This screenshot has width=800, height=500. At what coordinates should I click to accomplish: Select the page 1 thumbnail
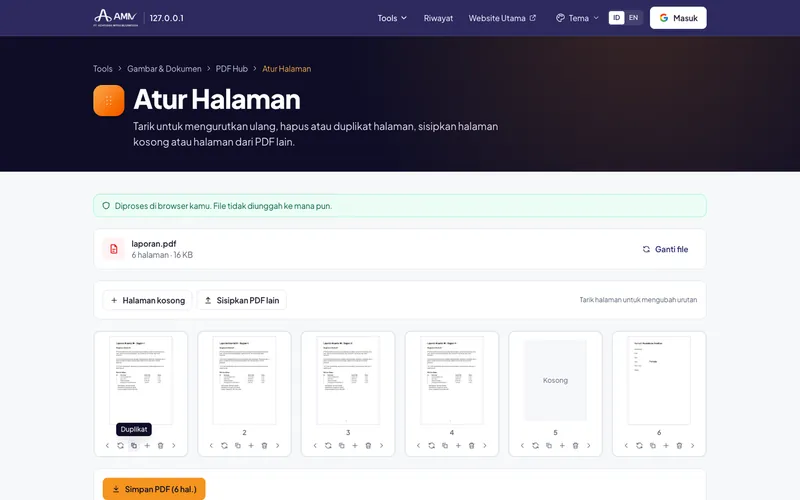[141, 380]
